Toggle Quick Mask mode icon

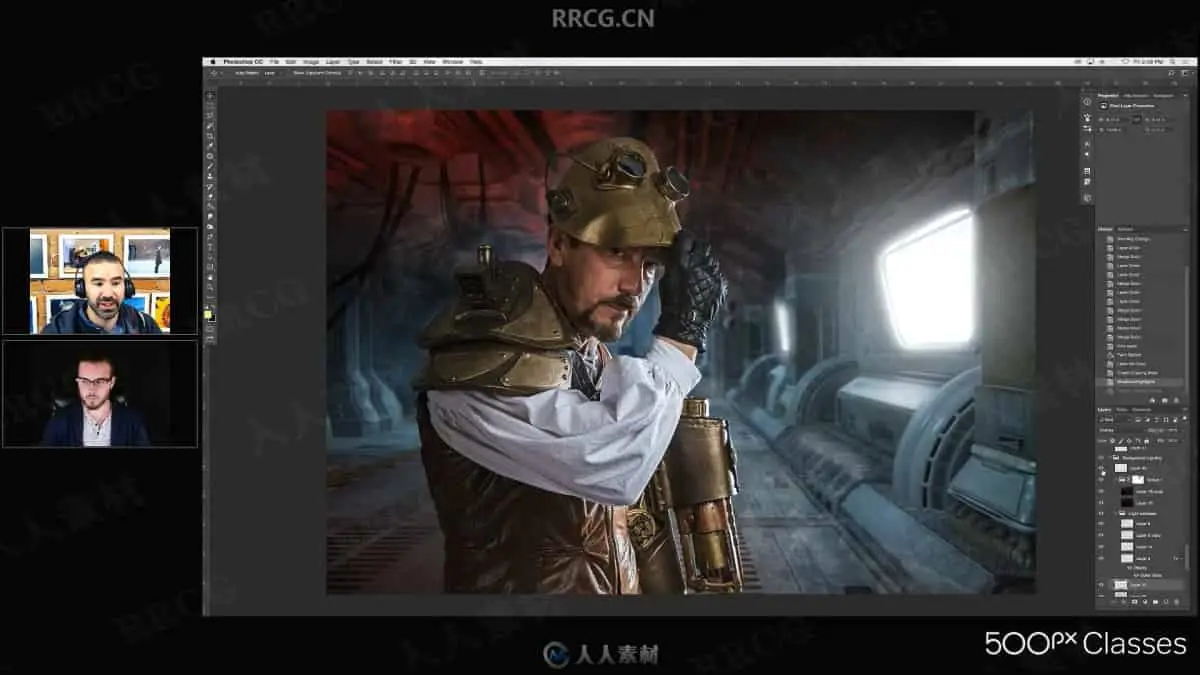pos(210,328)
